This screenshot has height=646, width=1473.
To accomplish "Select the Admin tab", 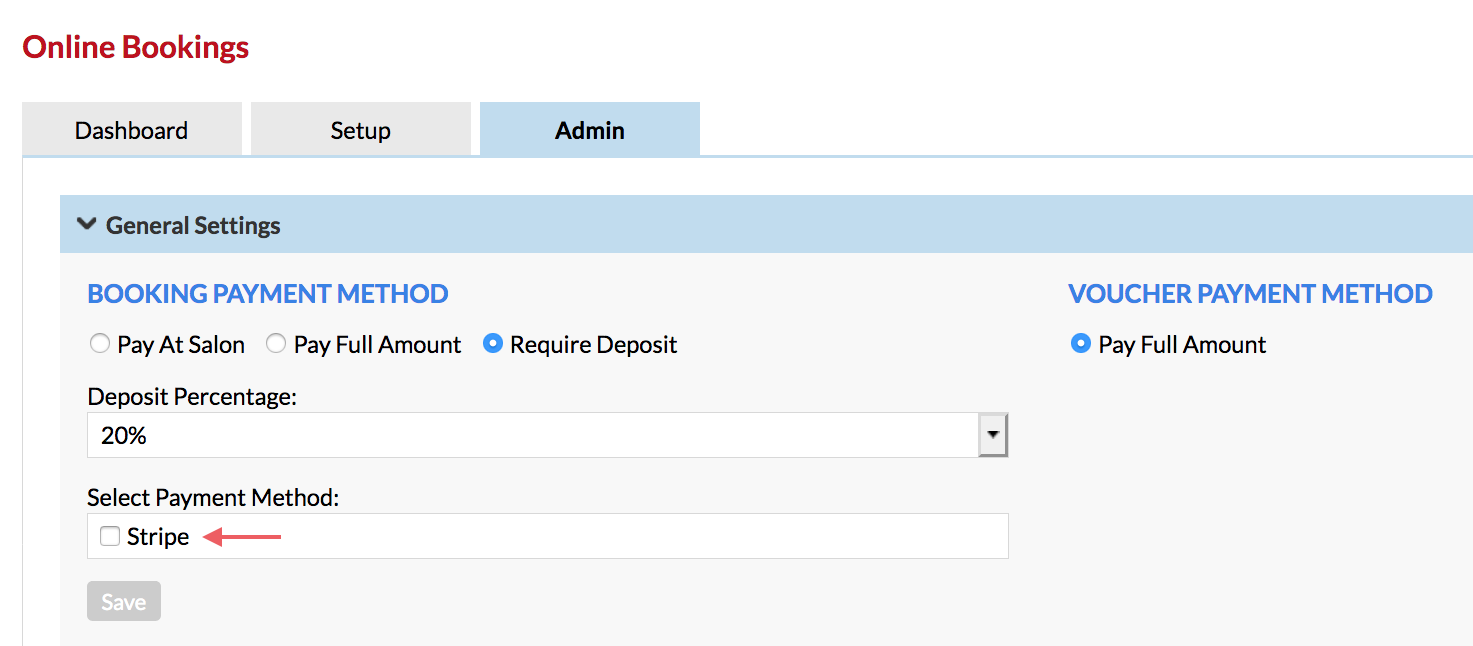I will point(590,129).
